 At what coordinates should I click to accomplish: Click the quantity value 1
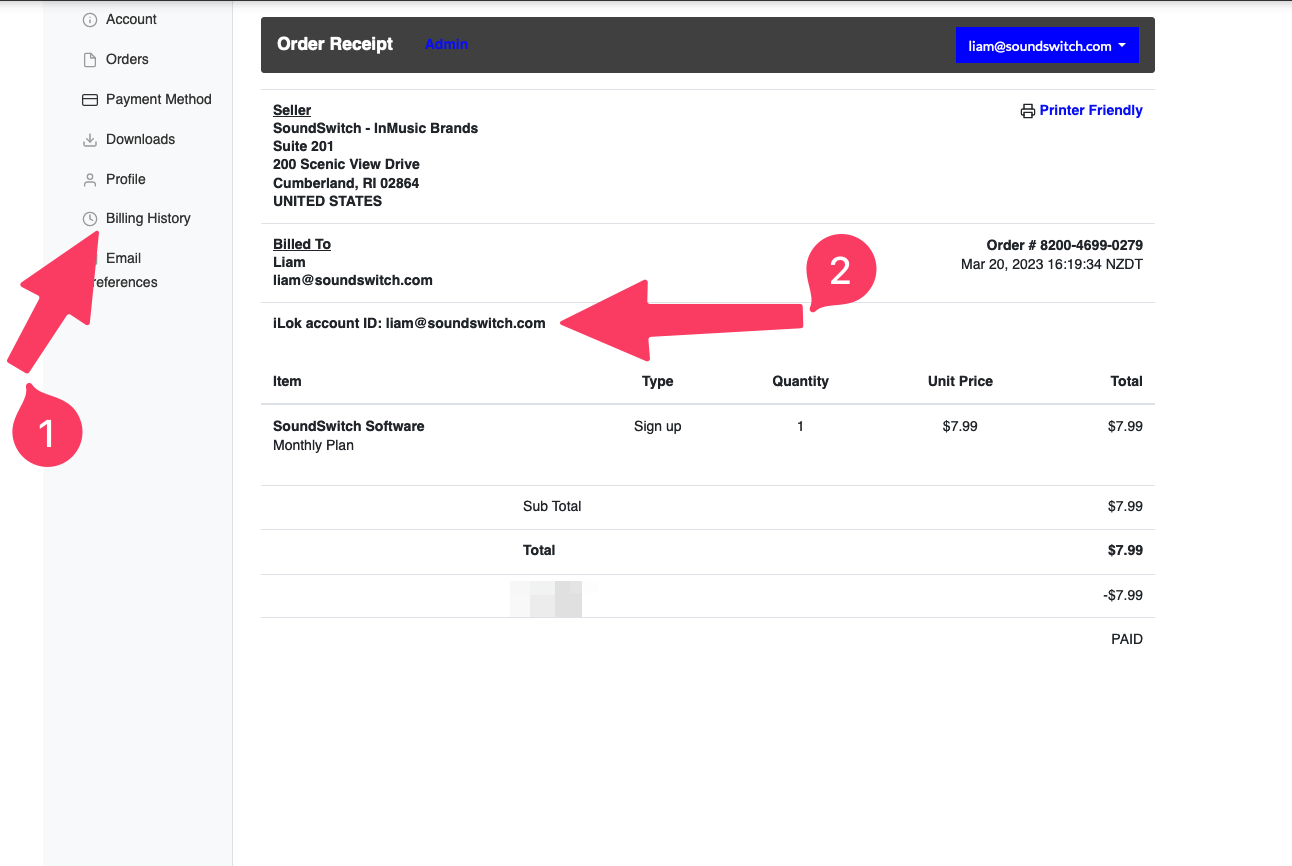click(x=800, y=426)
